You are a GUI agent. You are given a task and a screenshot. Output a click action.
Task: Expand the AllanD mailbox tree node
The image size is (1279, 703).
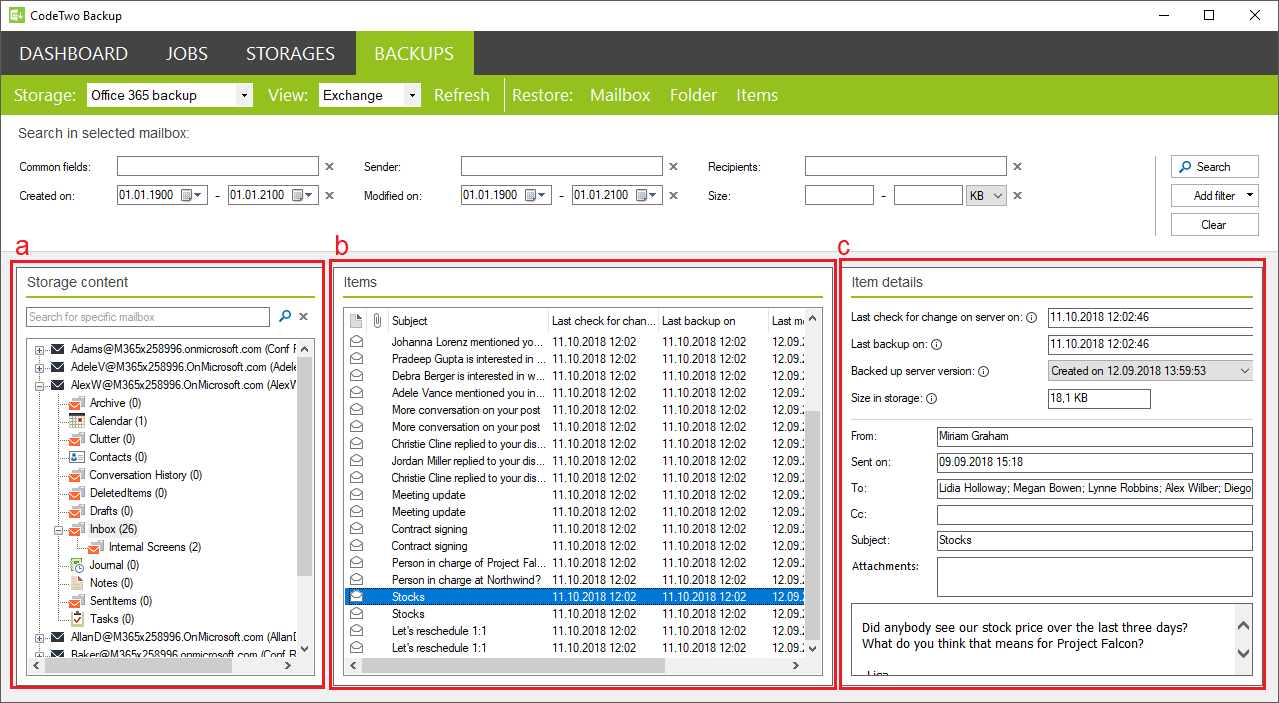coord(40,637)
